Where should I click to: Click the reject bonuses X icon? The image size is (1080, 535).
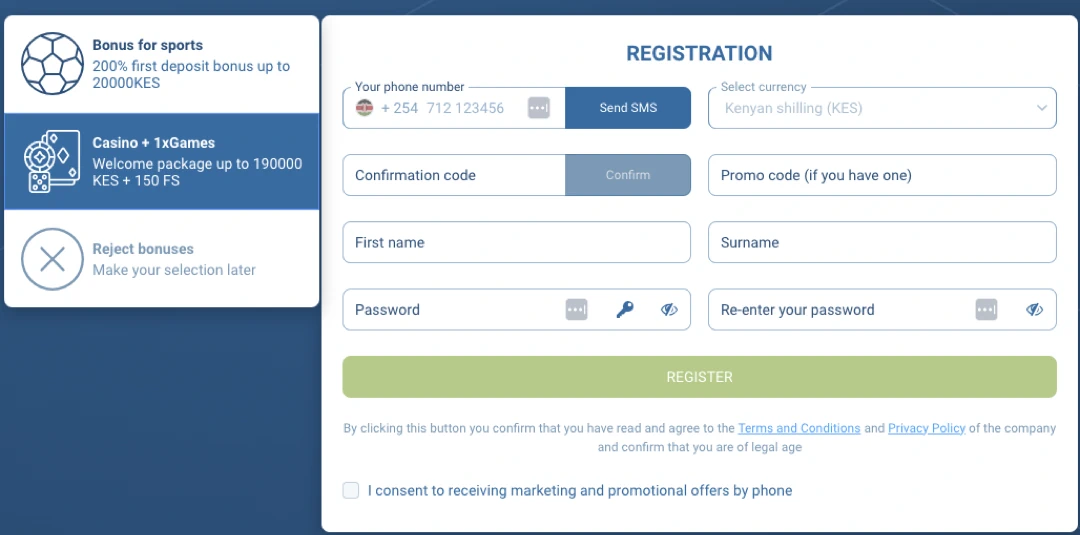pos(52,259)
